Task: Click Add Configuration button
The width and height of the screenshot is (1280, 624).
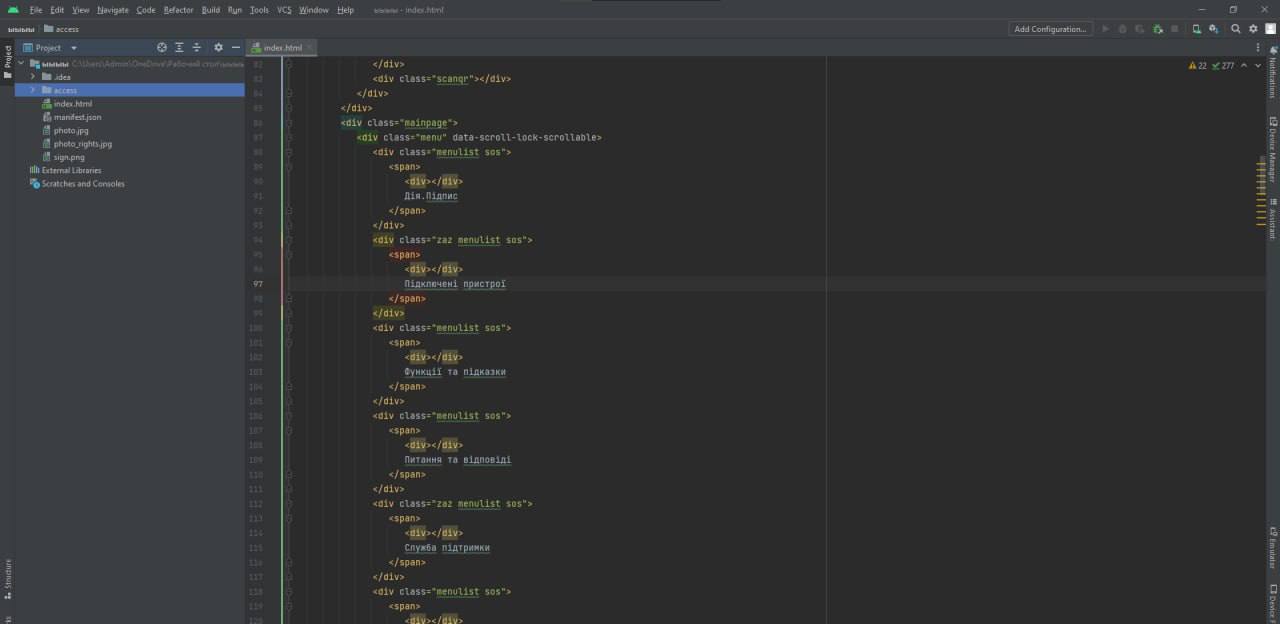Action: tap(1050, 29)
